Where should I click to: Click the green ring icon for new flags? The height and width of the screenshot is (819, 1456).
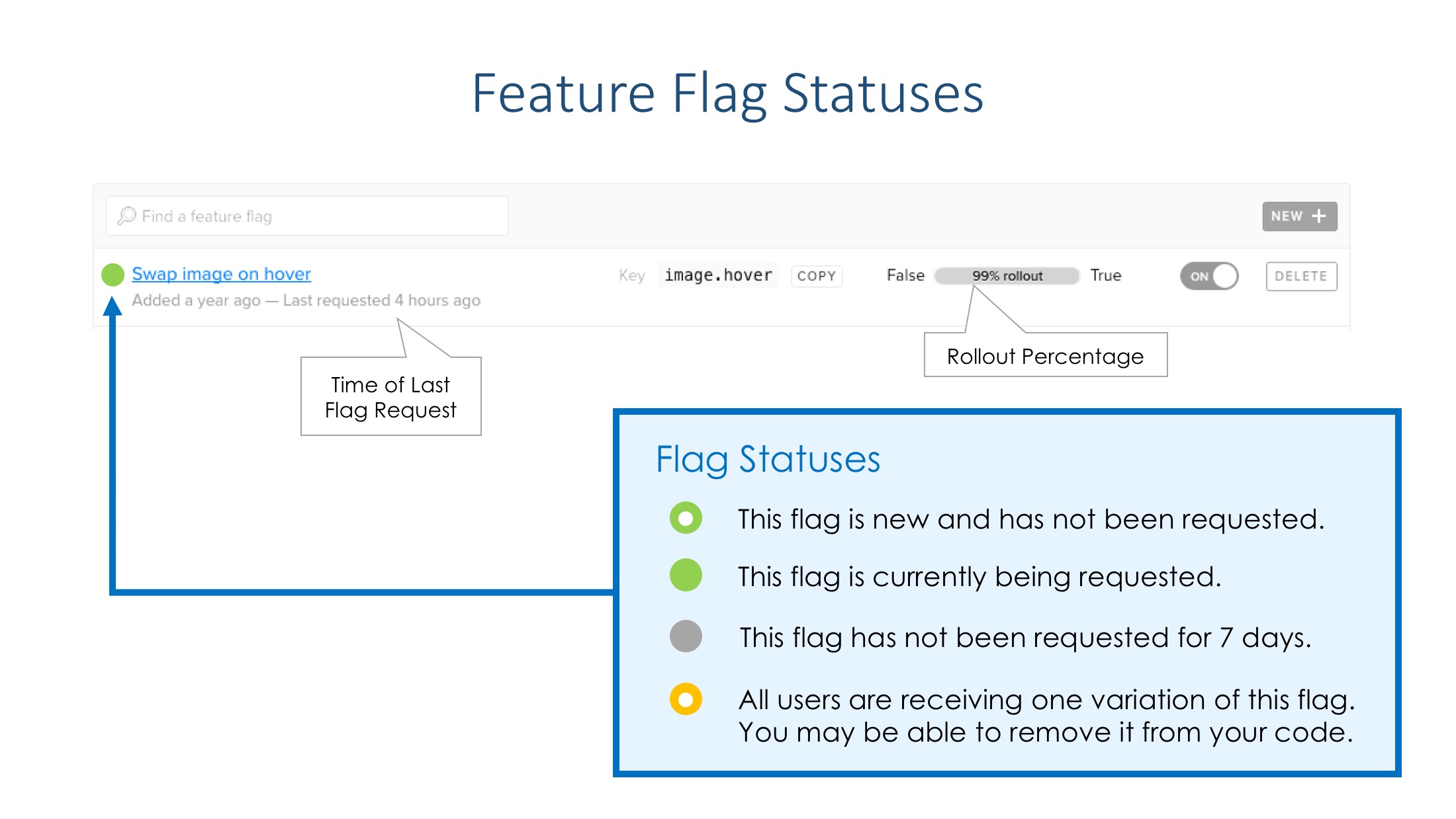(686, 518)
